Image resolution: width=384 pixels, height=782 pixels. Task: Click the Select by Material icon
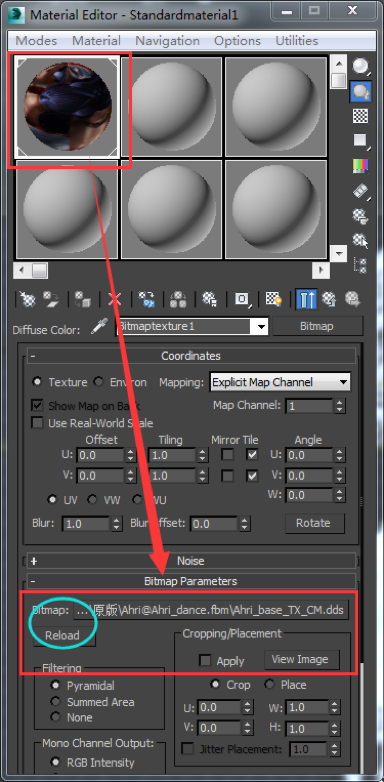pyautogui.click(x=361, y=240)
